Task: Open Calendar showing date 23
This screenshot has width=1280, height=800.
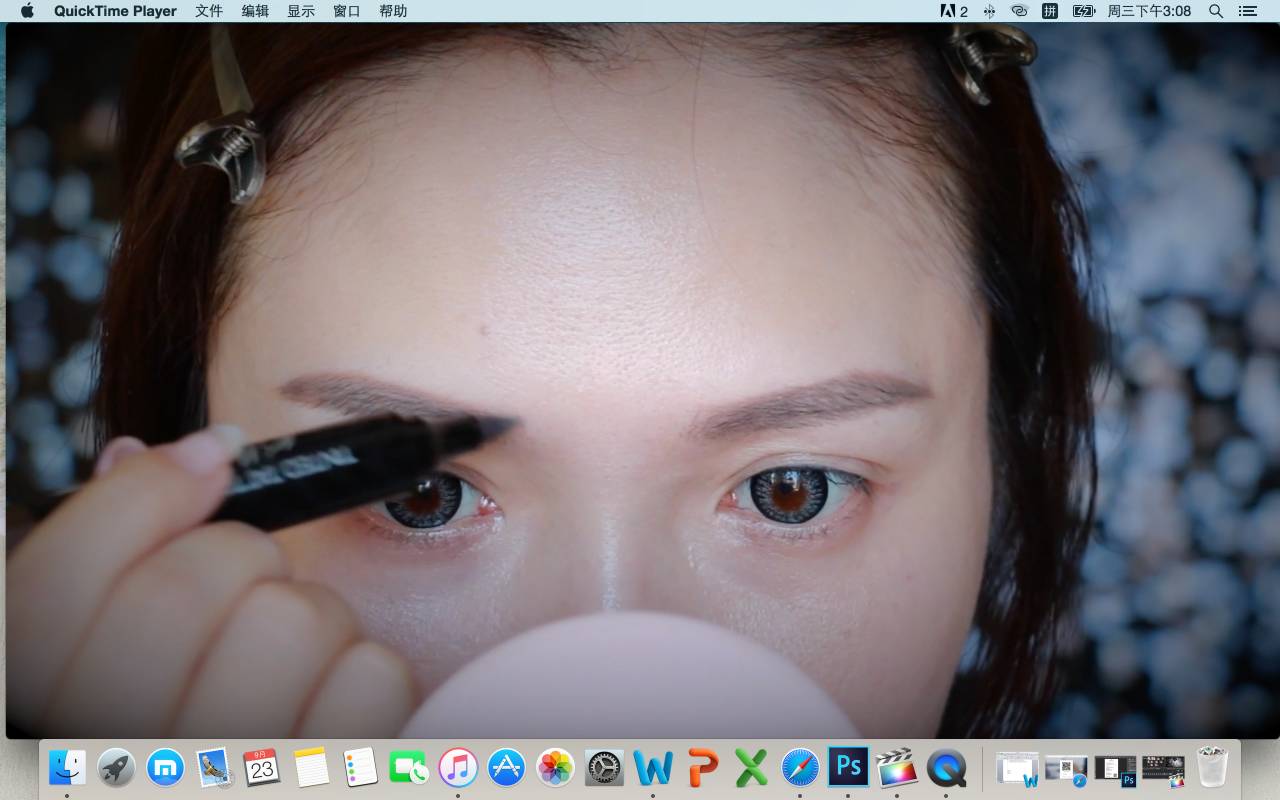Action: (262, 767)
